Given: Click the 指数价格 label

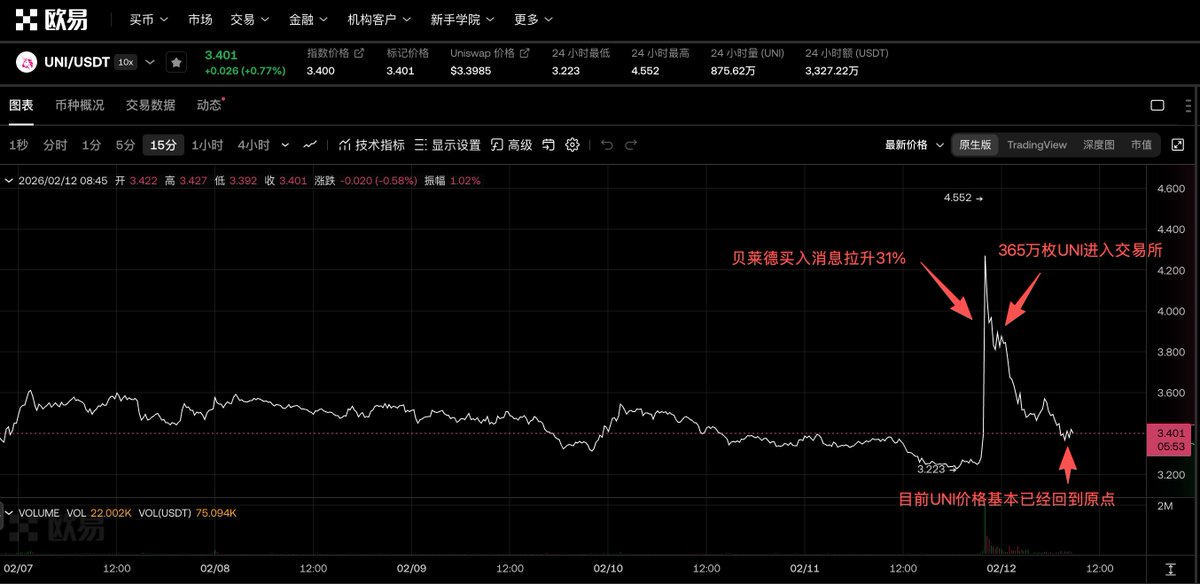Looking at the screenshot, I should coord(328,53).
